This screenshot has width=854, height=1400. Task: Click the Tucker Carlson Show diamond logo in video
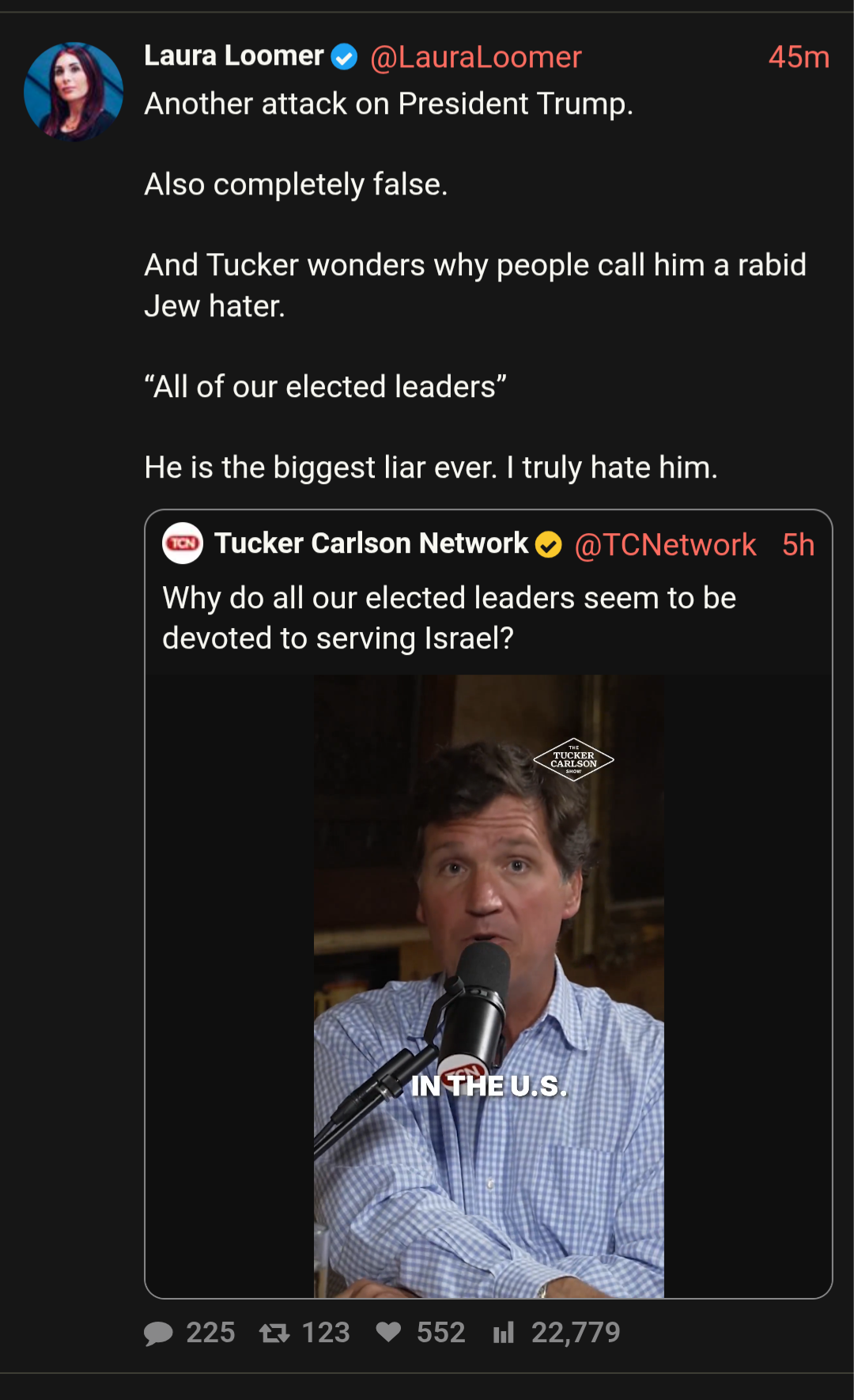click(573, 760)
